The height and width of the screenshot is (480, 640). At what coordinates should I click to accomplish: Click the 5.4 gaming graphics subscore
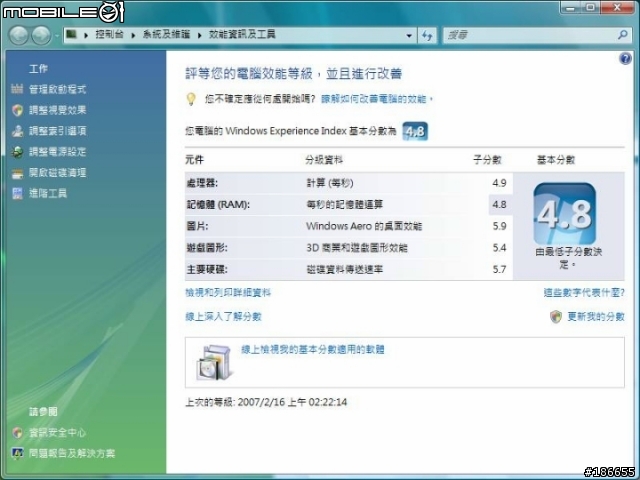click(x=499, y=248)
